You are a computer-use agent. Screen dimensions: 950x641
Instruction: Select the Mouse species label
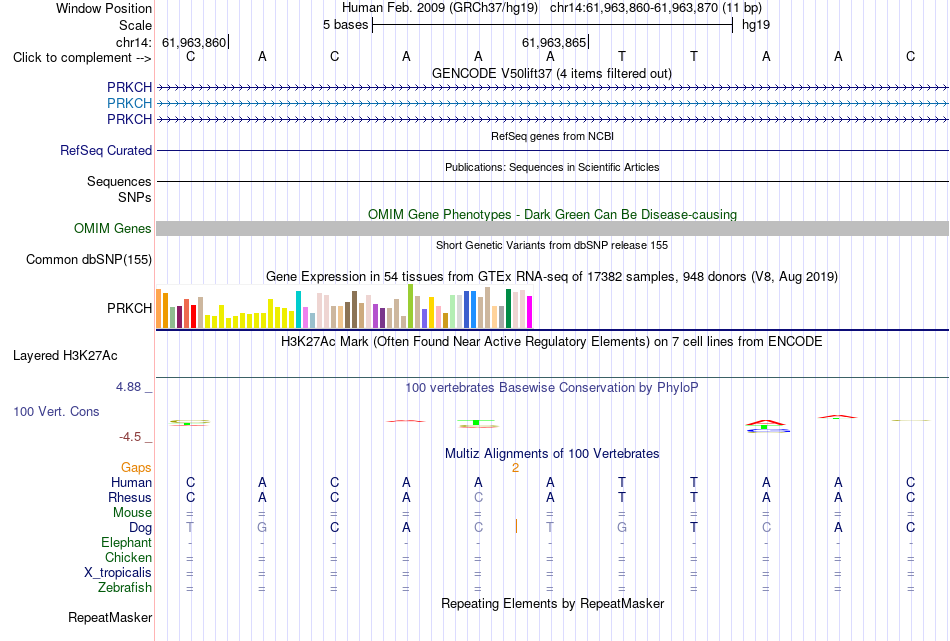[132, 513]
